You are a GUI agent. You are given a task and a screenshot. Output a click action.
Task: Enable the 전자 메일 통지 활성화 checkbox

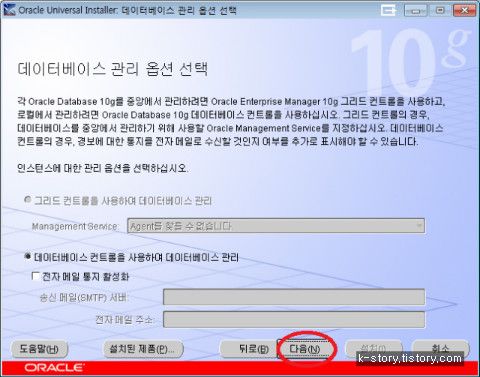pyautogui.click(x=35, y=276)
